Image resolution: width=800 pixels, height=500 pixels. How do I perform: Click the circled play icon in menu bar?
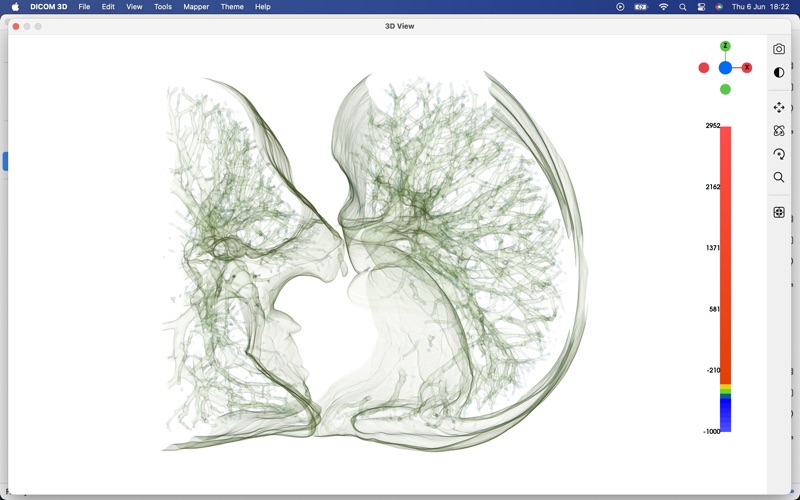tap(620, 7)
